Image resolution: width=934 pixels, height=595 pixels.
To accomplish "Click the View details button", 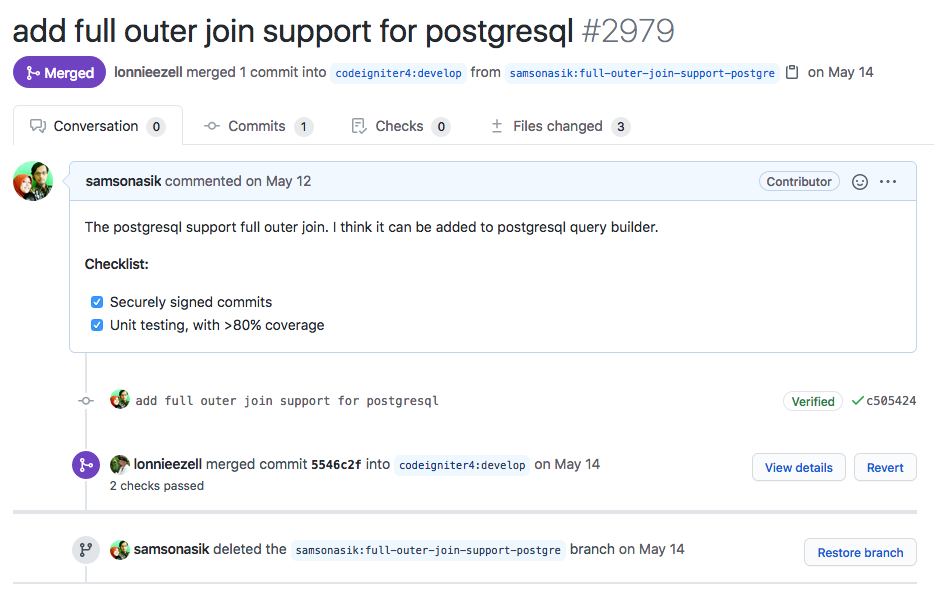I will tap(798, 468).
